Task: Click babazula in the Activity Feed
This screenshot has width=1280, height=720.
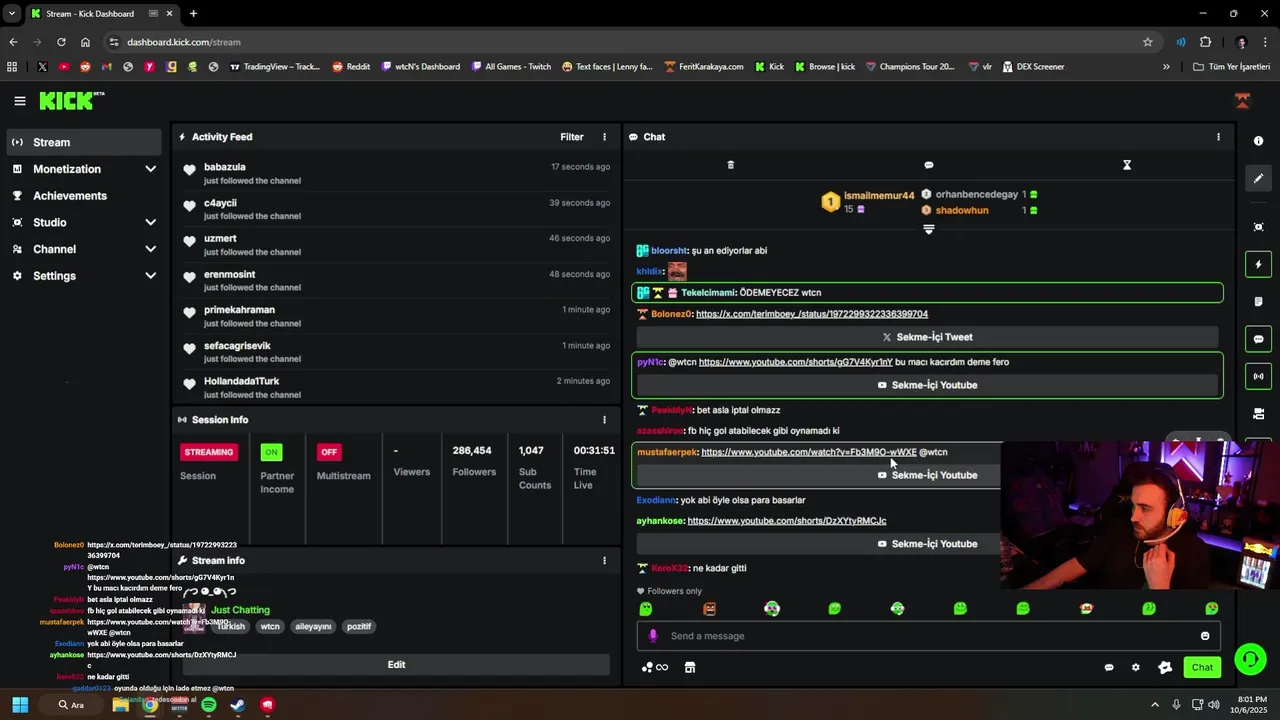Action: (225, 167)
